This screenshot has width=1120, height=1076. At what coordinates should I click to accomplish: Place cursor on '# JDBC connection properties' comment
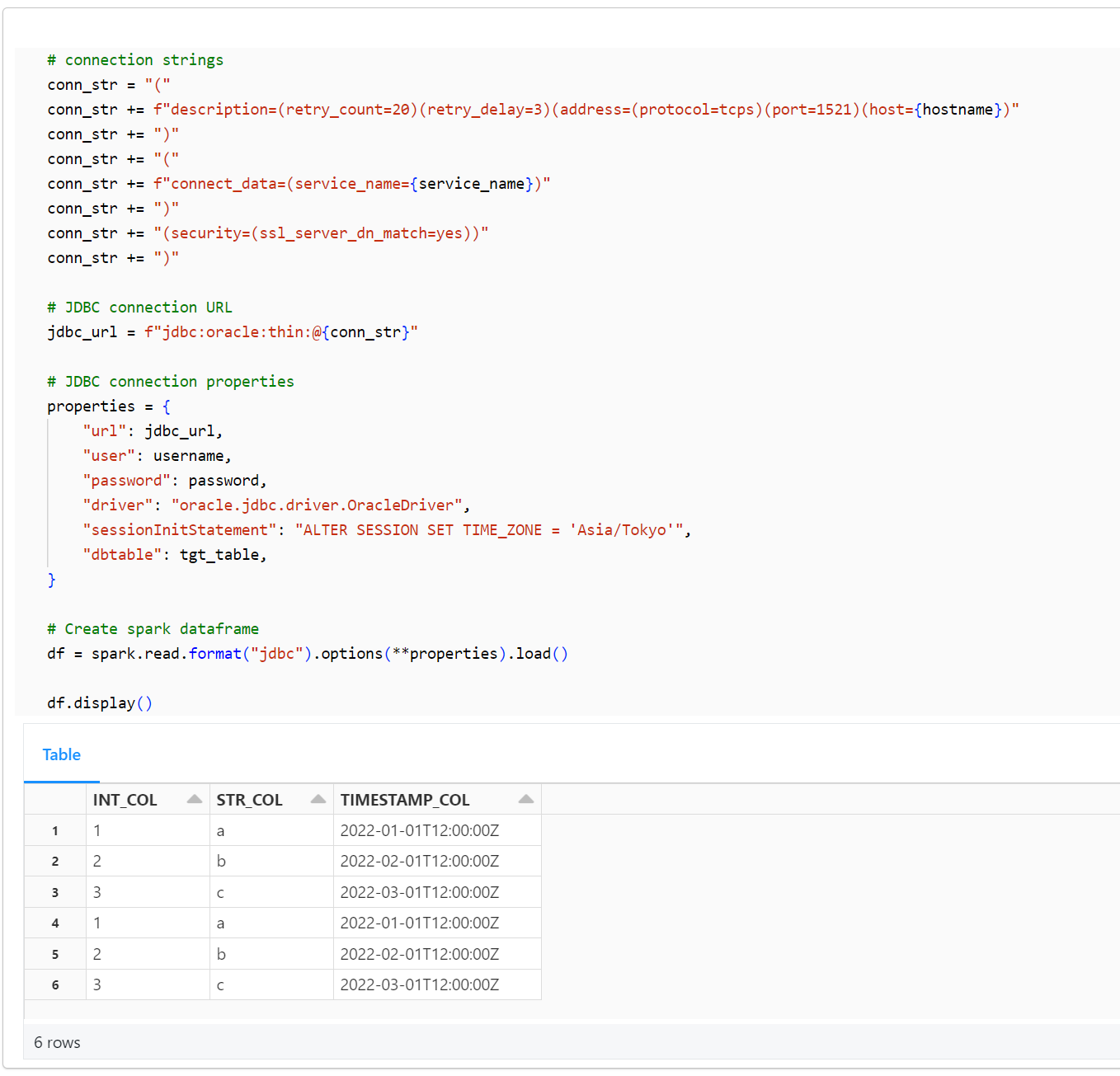pos(171,382)
